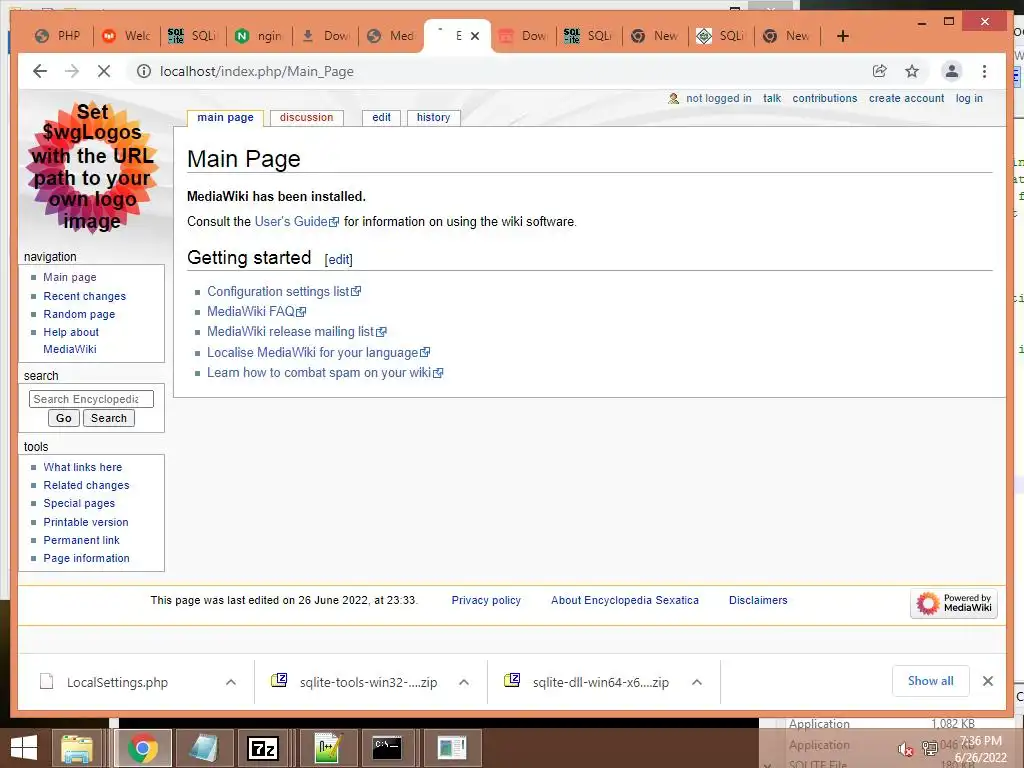Switch to the PHP browser tab

click(x=58, y=36)
